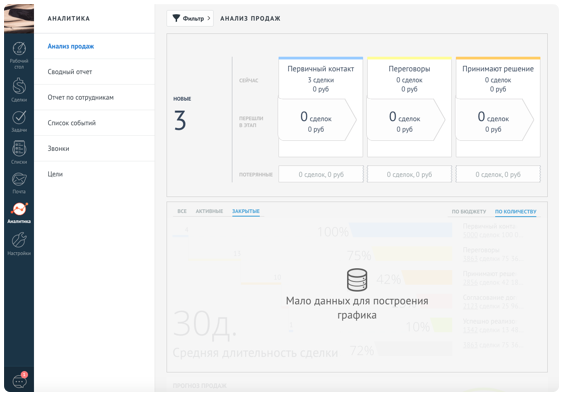
Task: Click the account avatar thumbnail
Action: pos(19,18)
